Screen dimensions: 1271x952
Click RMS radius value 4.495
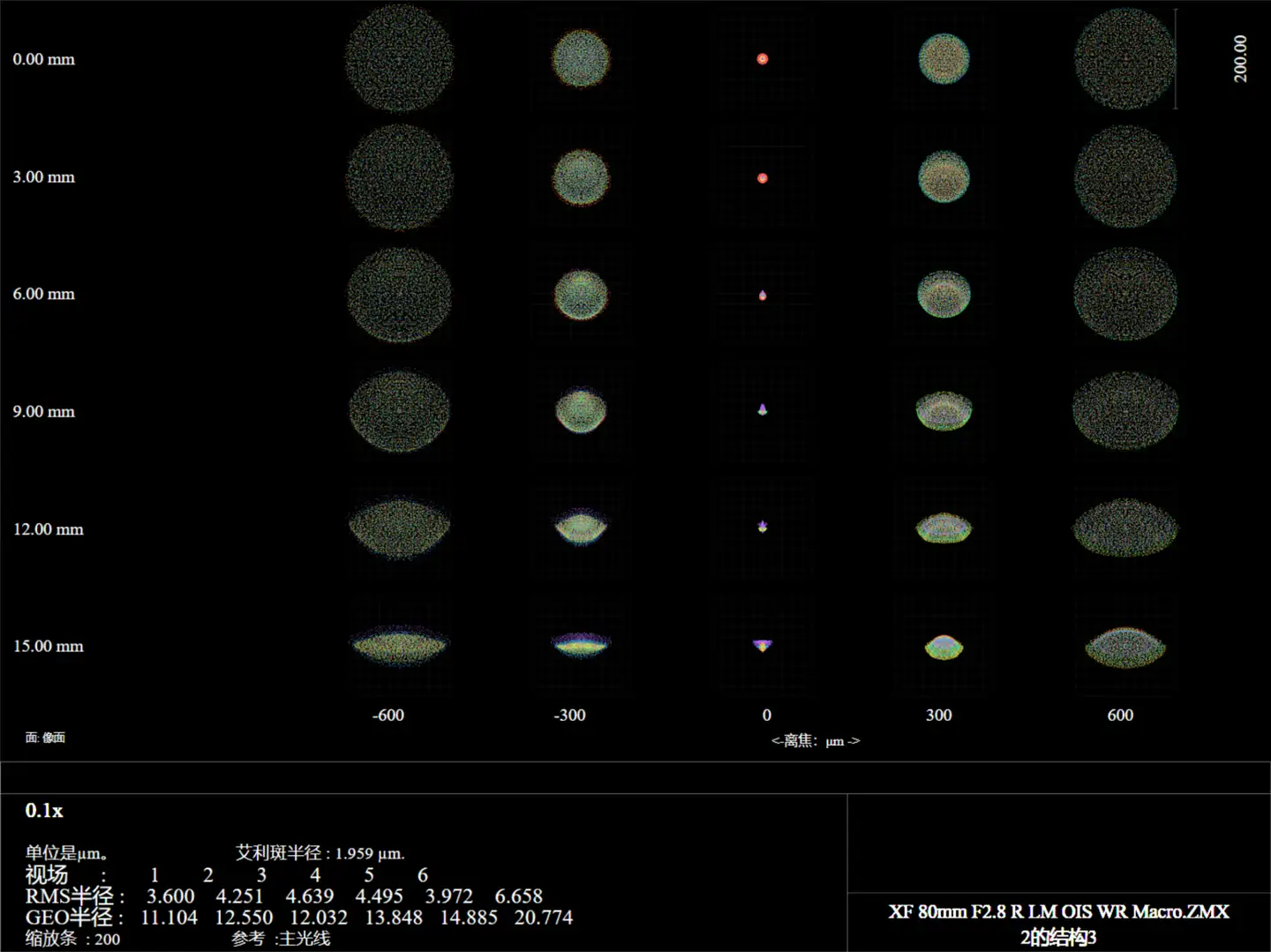(x=380, y=896)
